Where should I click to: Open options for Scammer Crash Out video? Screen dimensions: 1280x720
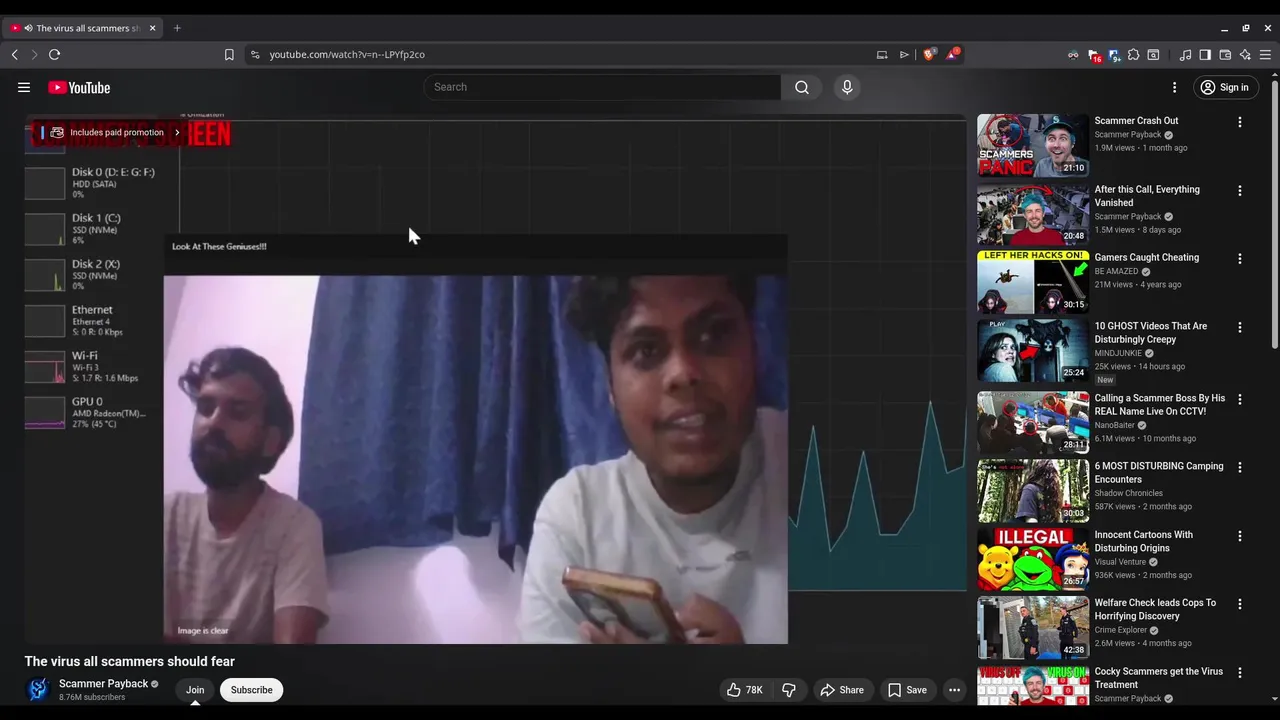1240,122
